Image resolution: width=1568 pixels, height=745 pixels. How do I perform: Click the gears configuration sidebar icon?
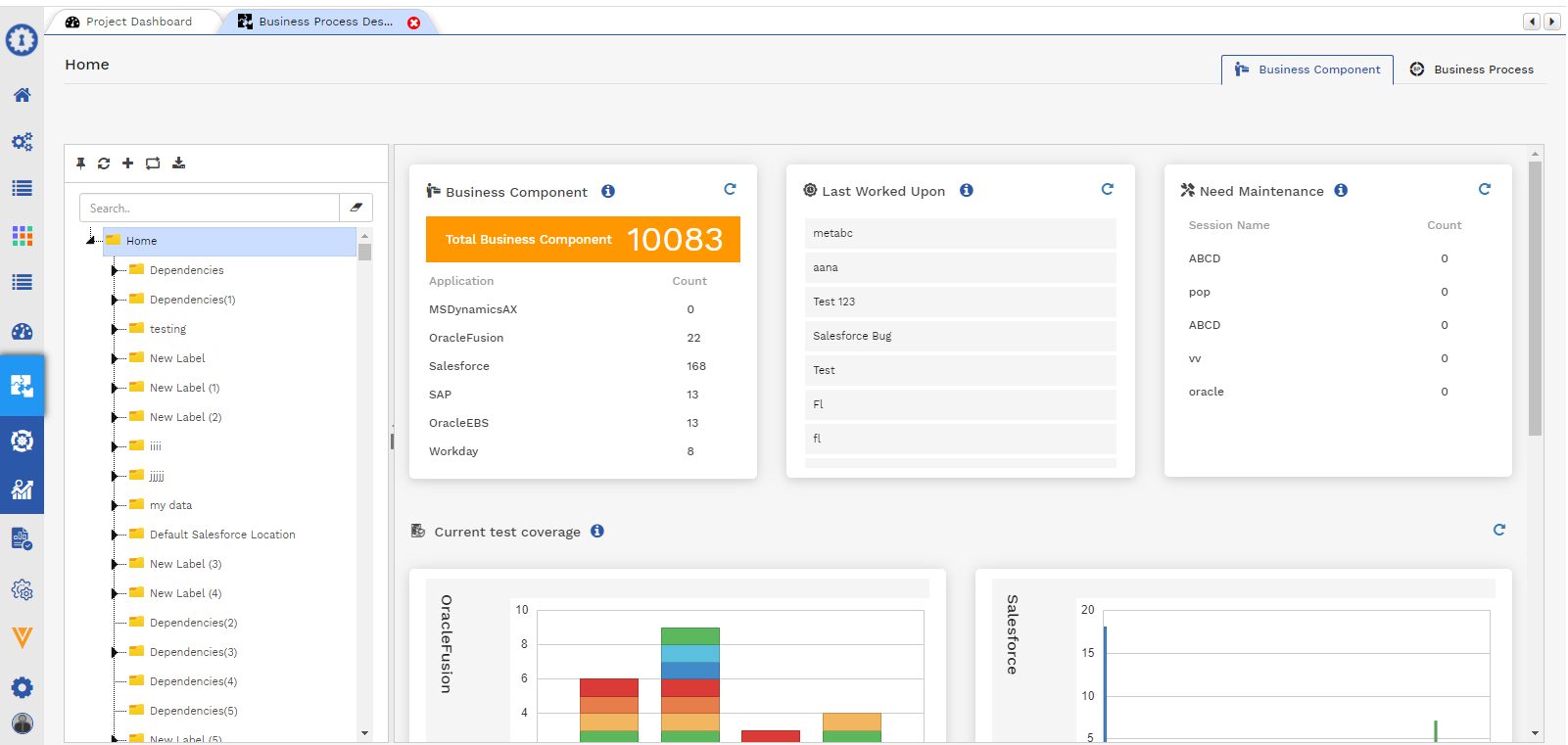(x=22, y=141)
